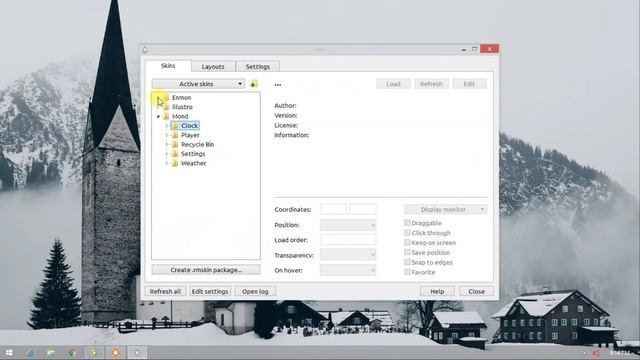Select the Settings folder icon under Mond
This screenshot has width=640, height=360.
click(175, 154)
